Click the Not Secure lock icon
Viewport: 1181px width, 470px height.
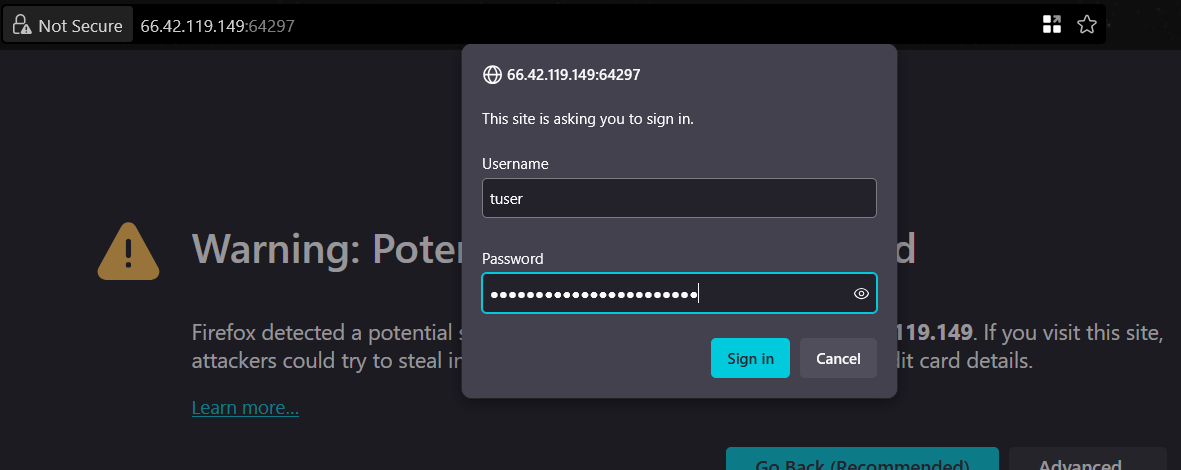click(x=21, y=26)
